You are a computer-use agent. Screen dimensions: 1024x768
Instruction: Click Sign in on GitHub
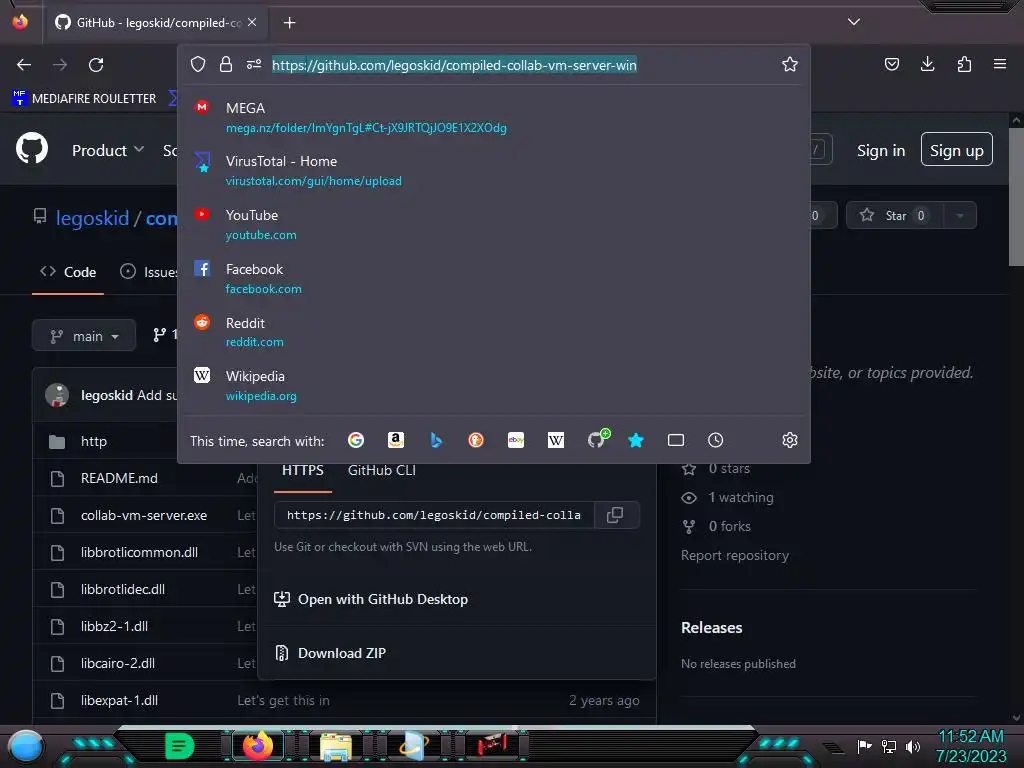[x=881, y=150]
